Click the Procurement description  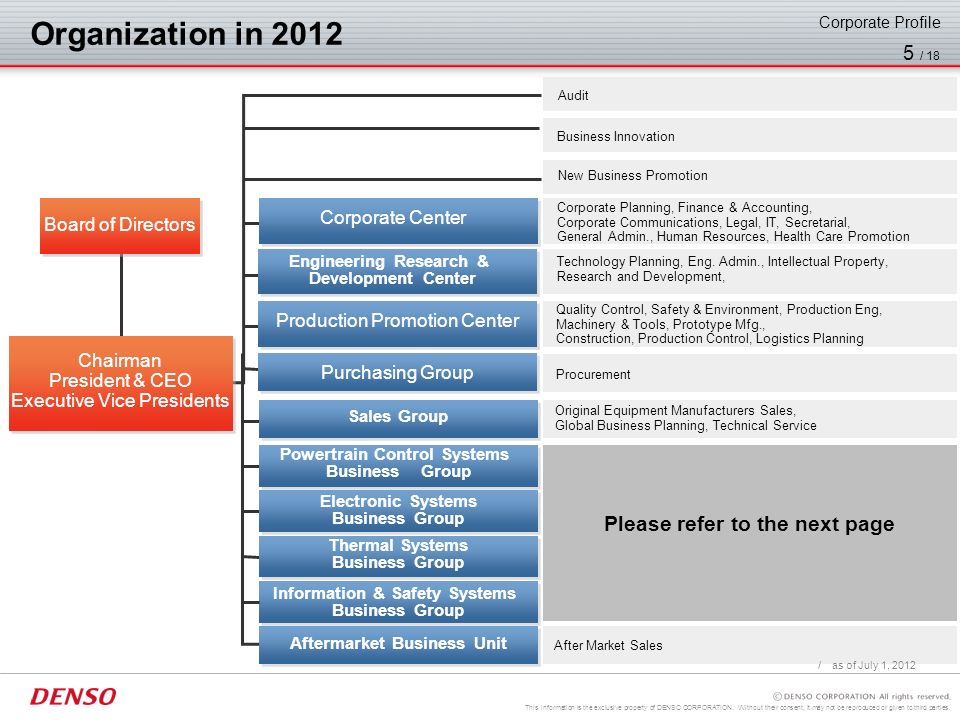[x=749, y=373]
